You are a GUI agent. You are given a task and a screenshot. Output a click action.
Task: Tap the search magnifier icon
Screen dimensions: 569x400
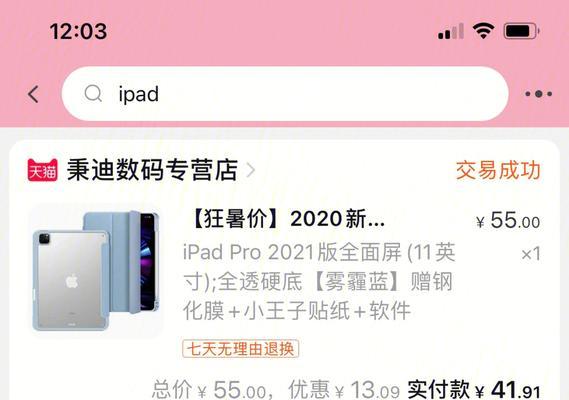[x=93, y=94]
